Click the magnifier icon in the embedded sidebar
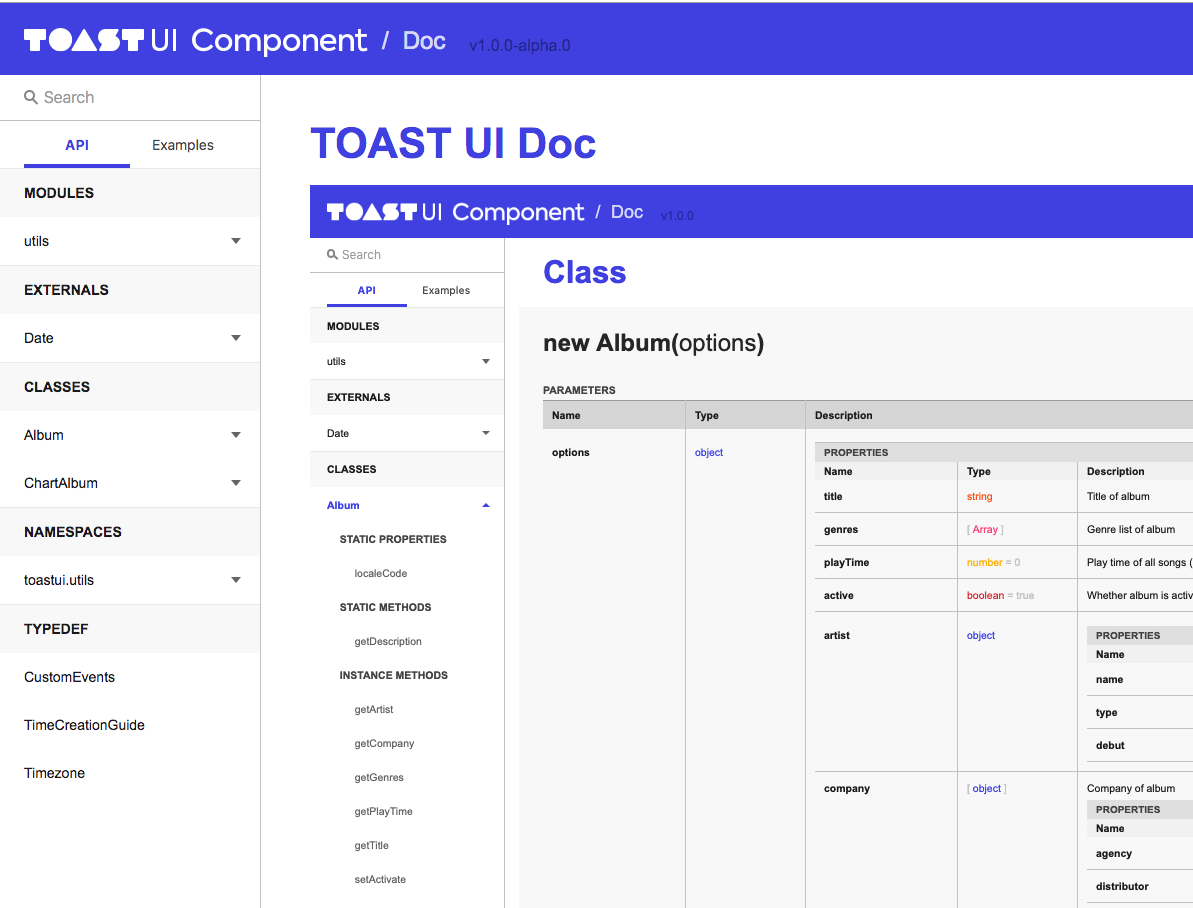 pos(332,254)
